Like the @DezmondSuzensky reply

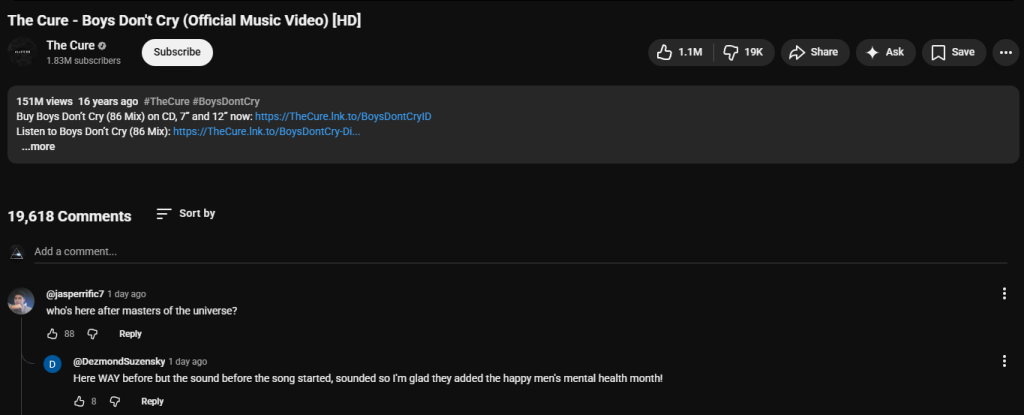pyautogui.click(x=80, y=401)
